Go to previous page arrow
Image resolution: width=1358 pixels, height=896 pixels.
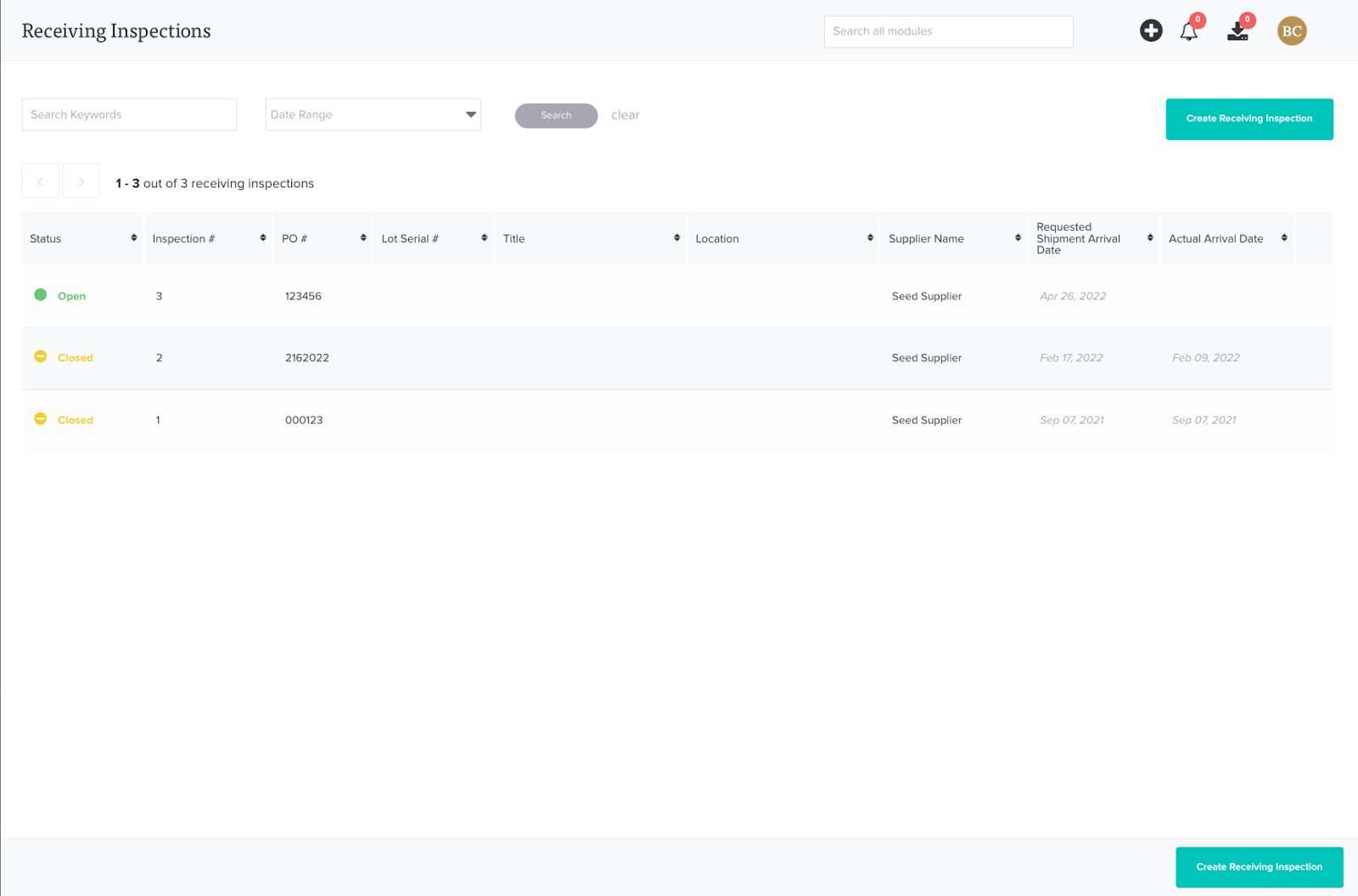coord(40,182)
